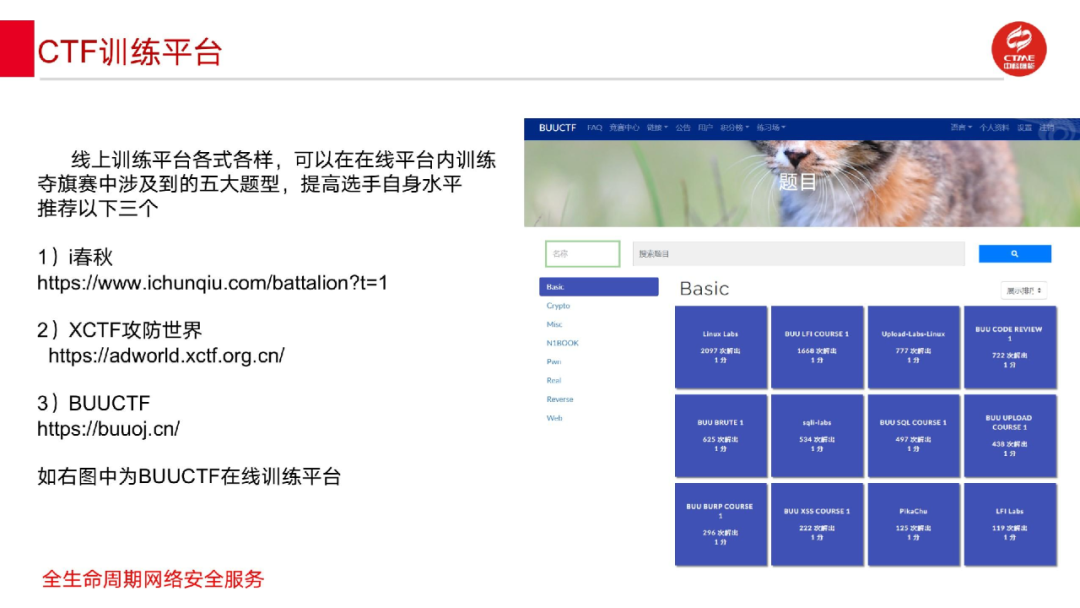Open the 用户 users page
The height and width of the screenshot is (608, 1080).
705,127
